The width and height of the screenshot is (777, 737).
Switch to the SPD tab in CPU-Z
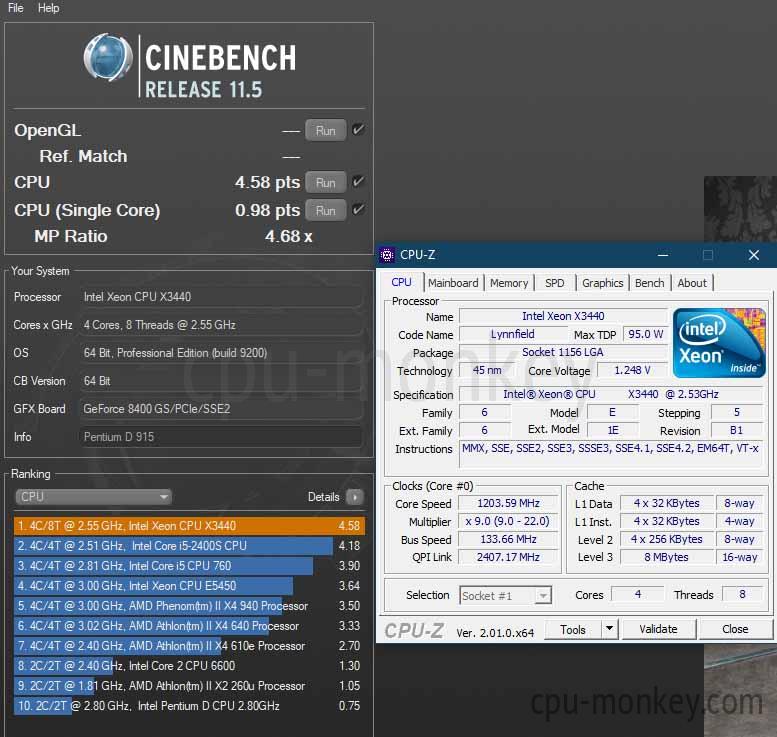point(555,283)
